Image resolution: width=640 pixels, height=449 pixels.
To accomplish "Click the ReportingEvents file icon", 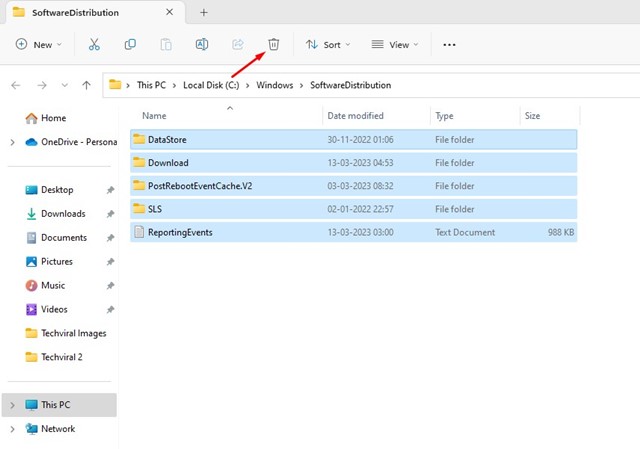I will 139,232.
